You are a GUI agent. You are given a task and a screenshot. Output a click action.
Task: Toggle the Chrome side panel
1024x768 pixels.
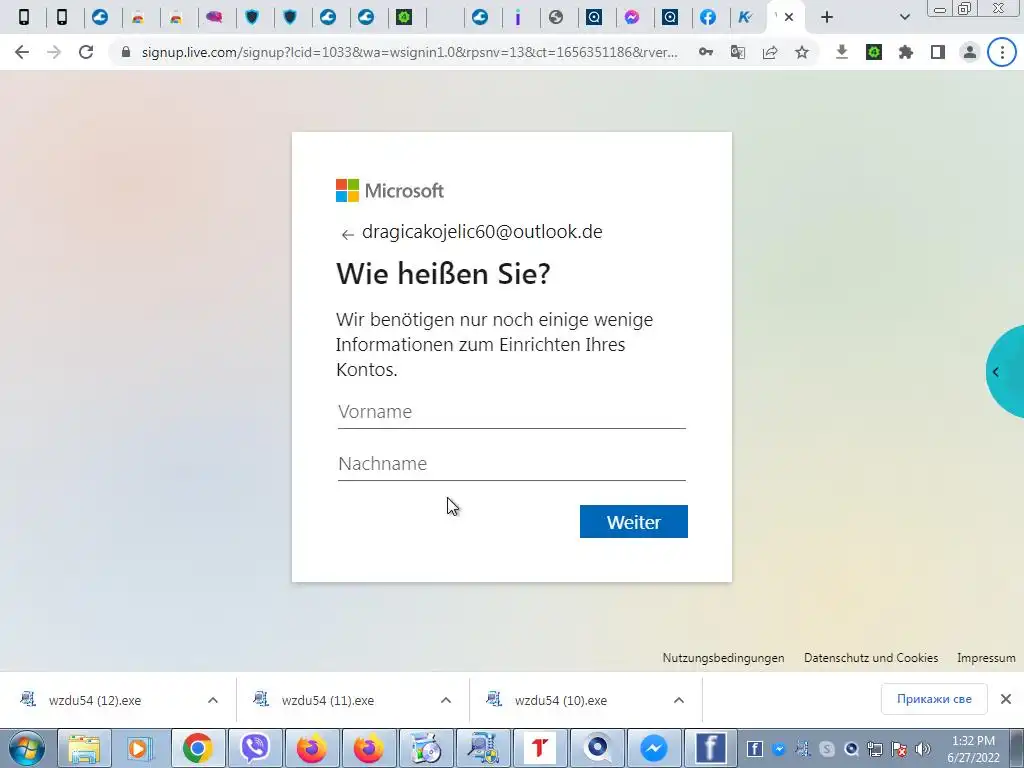[x=938, y=52]
